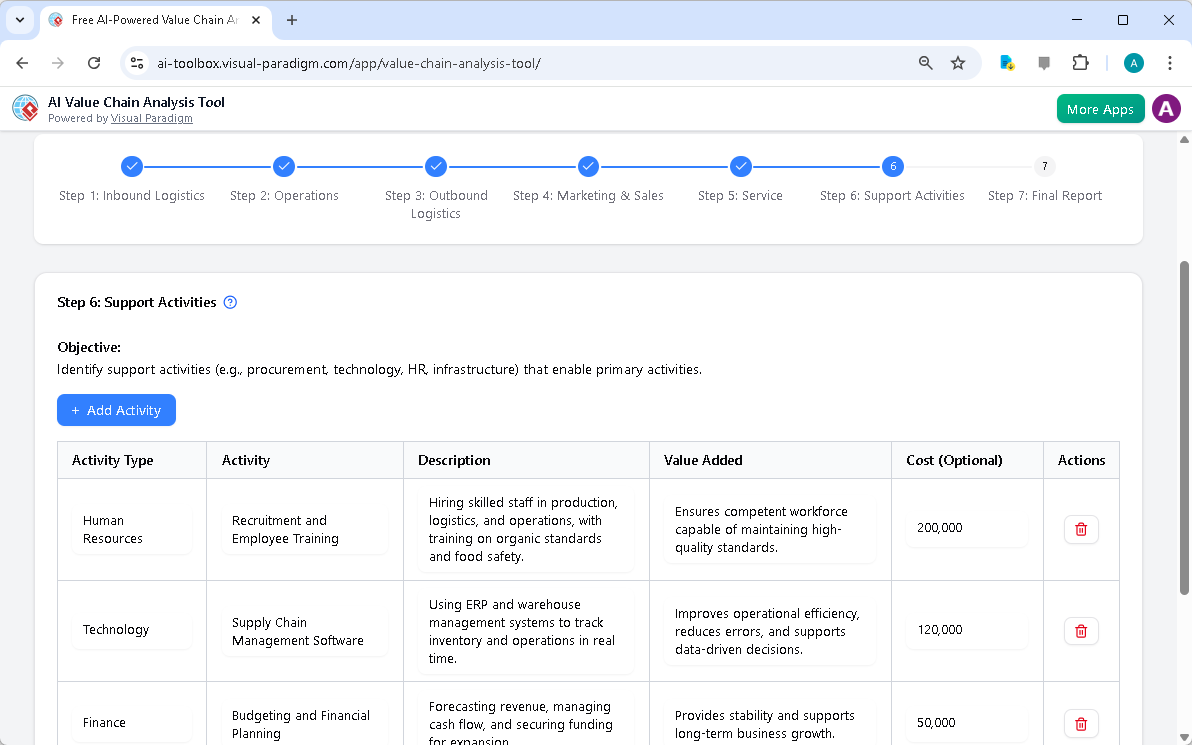Screen dimensions: 1192x745
Task: Open a new browser tab
Action: point(290,20)
